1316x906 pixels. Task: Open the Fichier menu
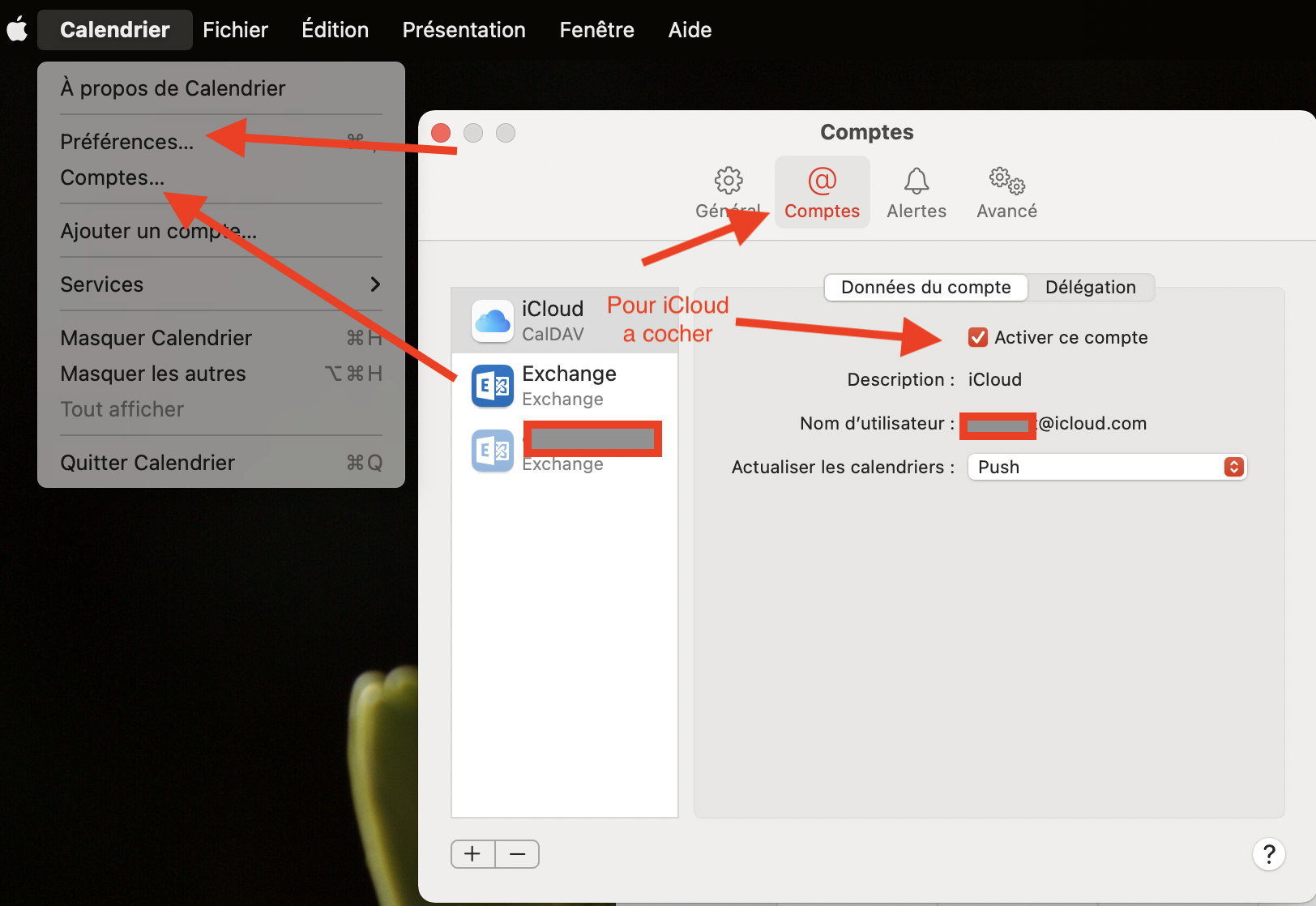[235, 30]
